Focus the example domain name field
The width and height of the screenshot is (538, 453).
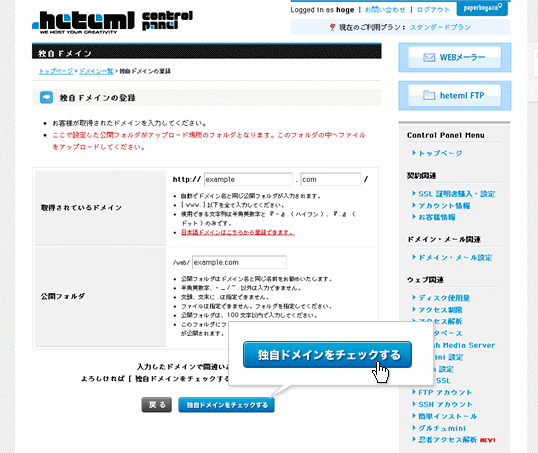tap(248, 179)
